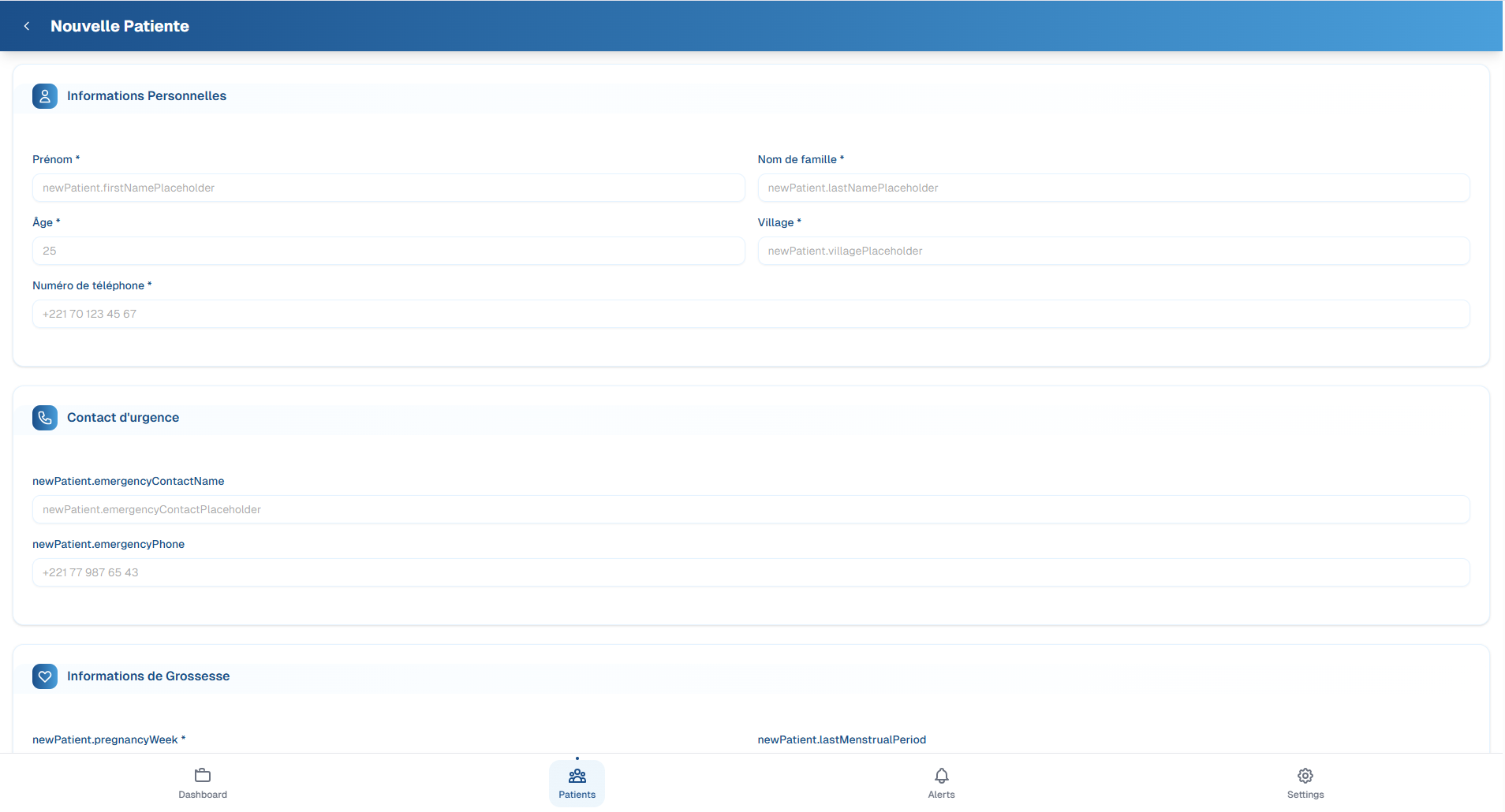Open Dashboard via the briefcase icon
Image resolution: width=1505 pixels, height=812 pixels.
click(203, 775)
